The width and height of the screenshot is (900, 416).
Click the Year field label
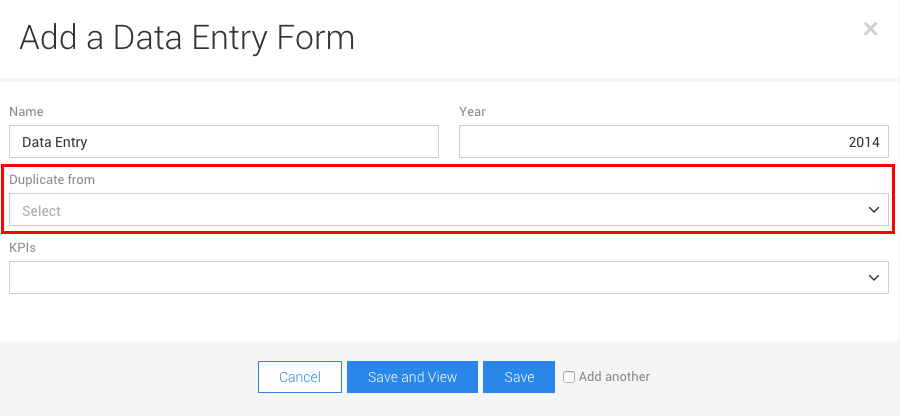(x=472, y=112)
